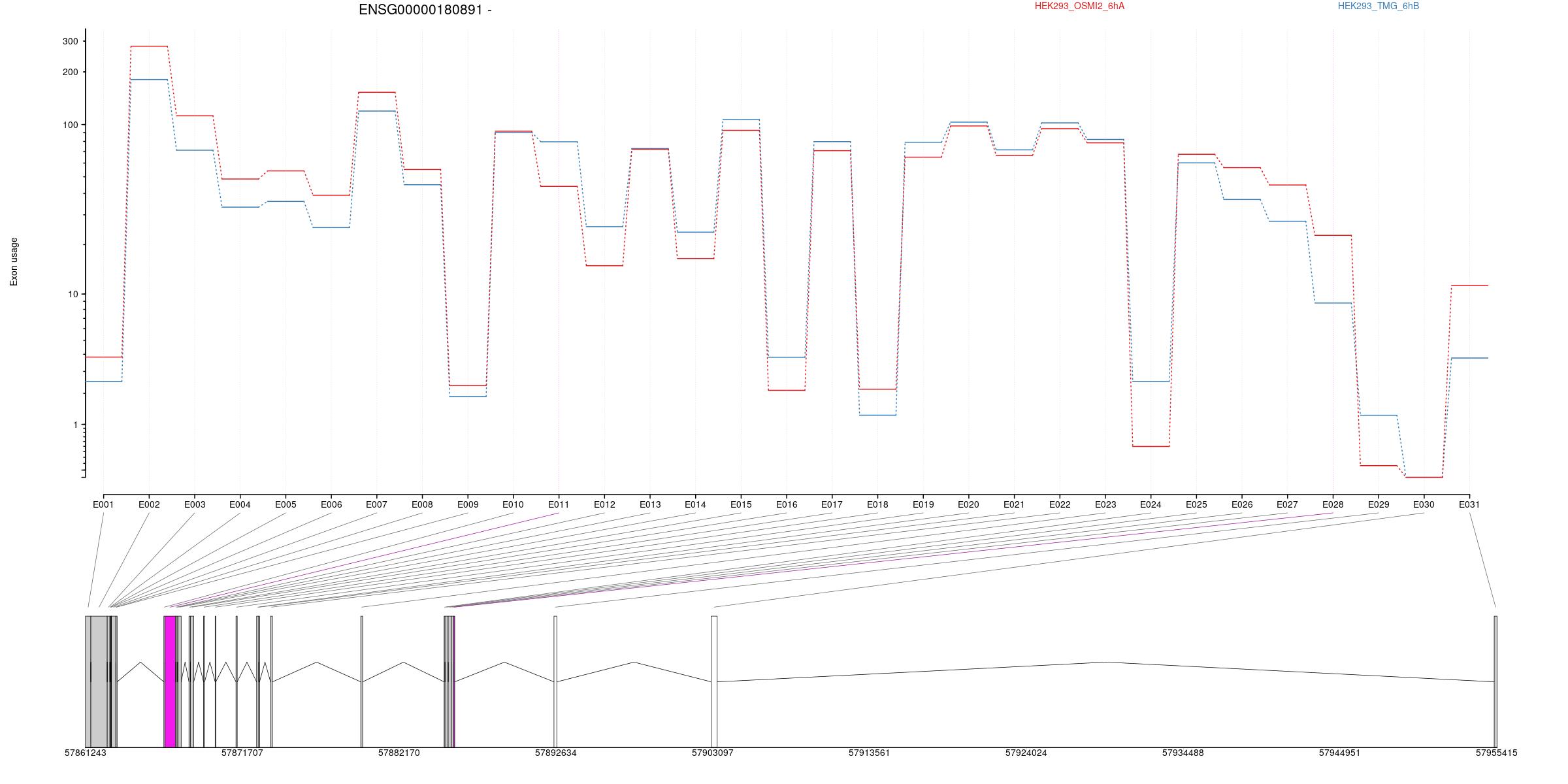The image size is (1568, 784).
Task: Click the white exon box near 57903097
Action: point(714,681)
